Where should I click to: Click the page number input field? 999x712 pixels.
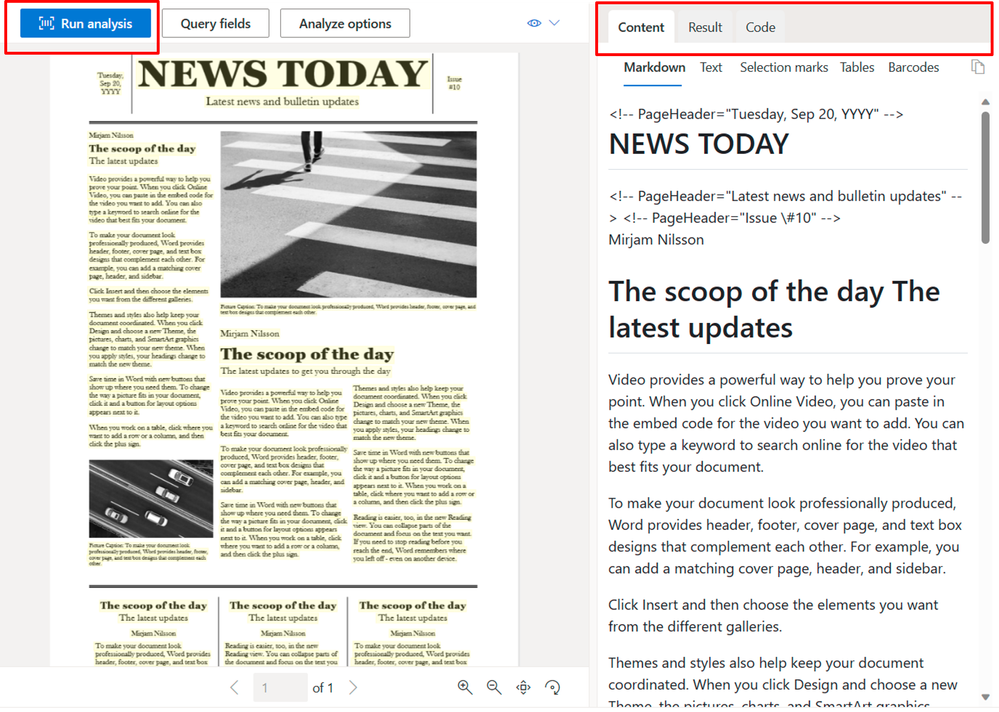click(280, 688)
